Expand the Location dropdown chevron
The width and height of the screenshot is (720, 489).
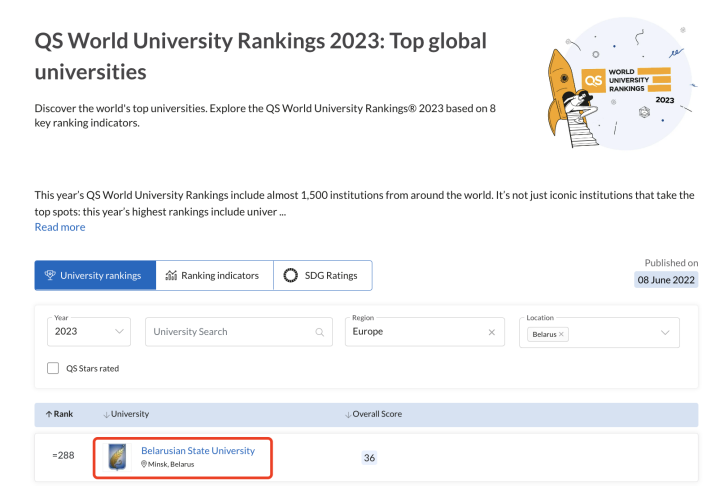[x=665, y=332]
